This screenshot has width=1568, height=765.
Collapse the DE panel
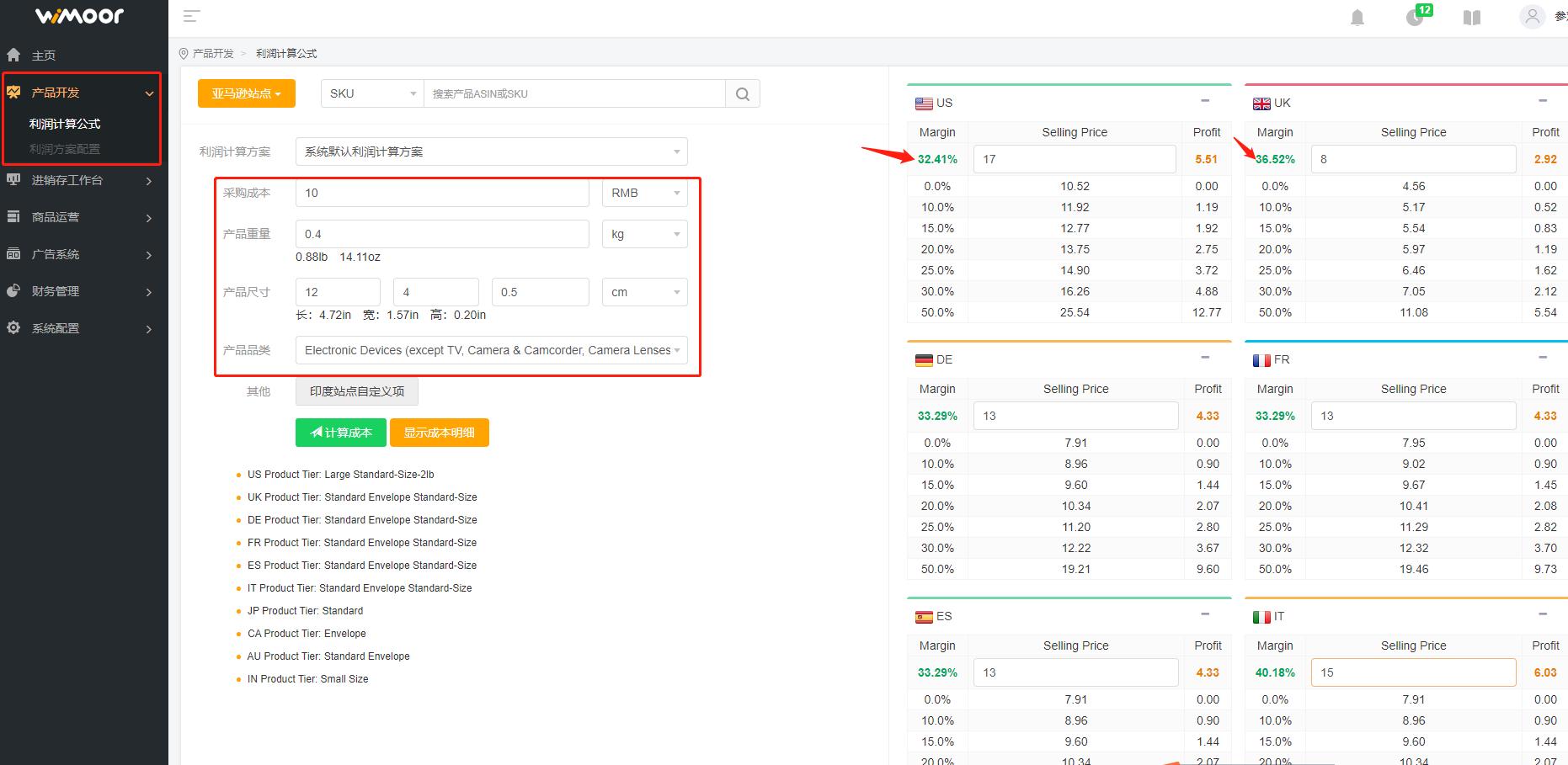tap(1205, 358)
